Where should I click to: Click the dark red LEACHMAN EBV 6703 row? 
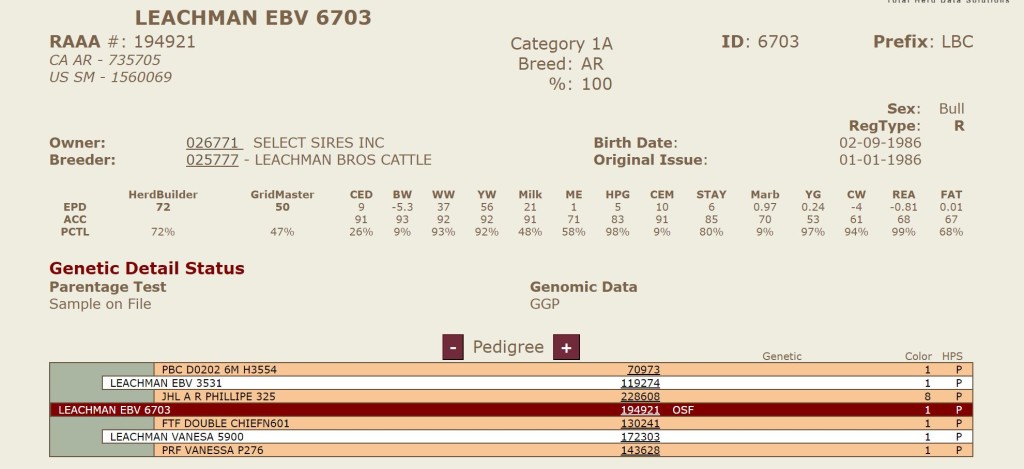pos(511,410)
